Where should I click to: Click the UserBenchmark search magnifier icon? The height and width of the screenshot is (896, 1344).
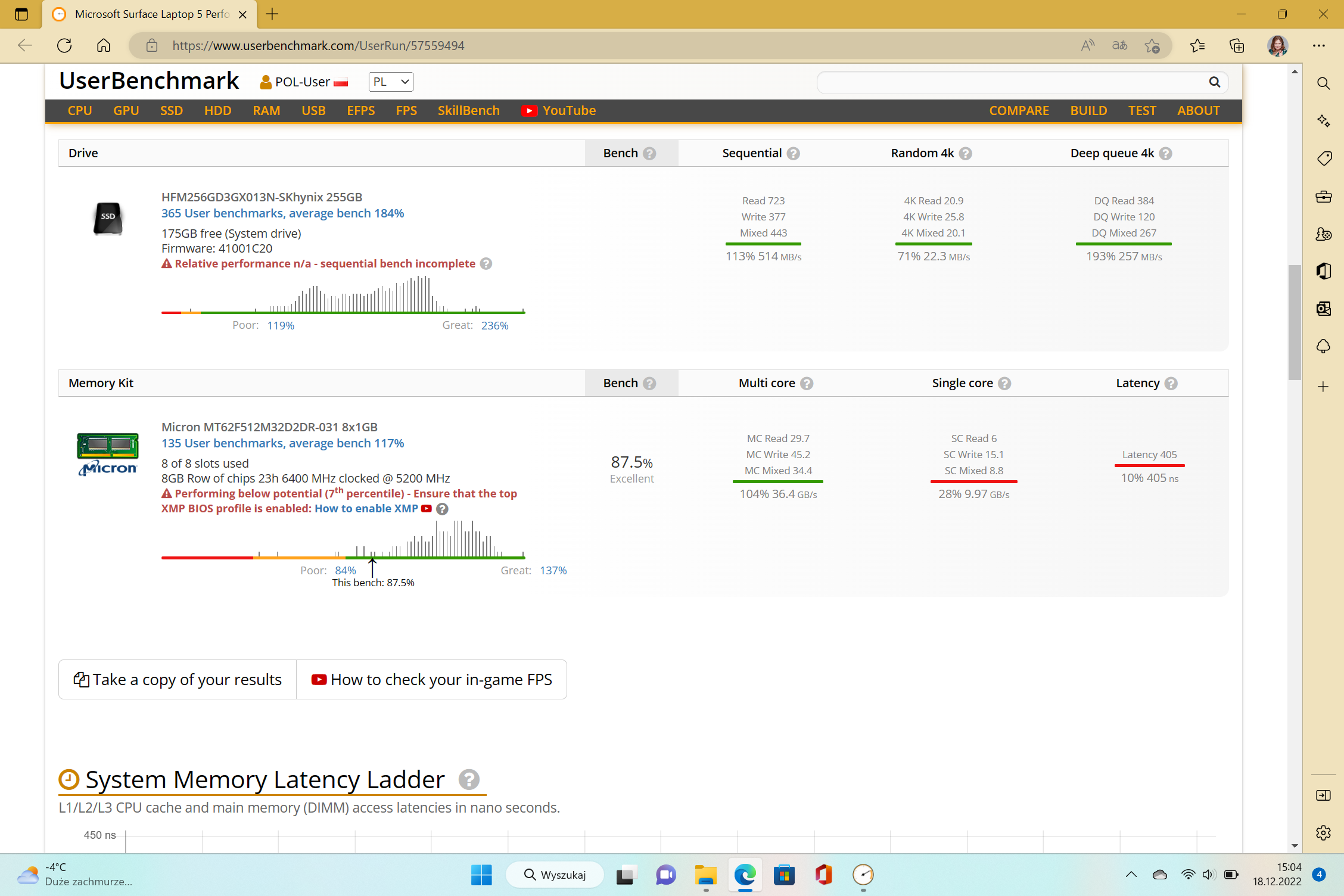tap(1215, 82)
